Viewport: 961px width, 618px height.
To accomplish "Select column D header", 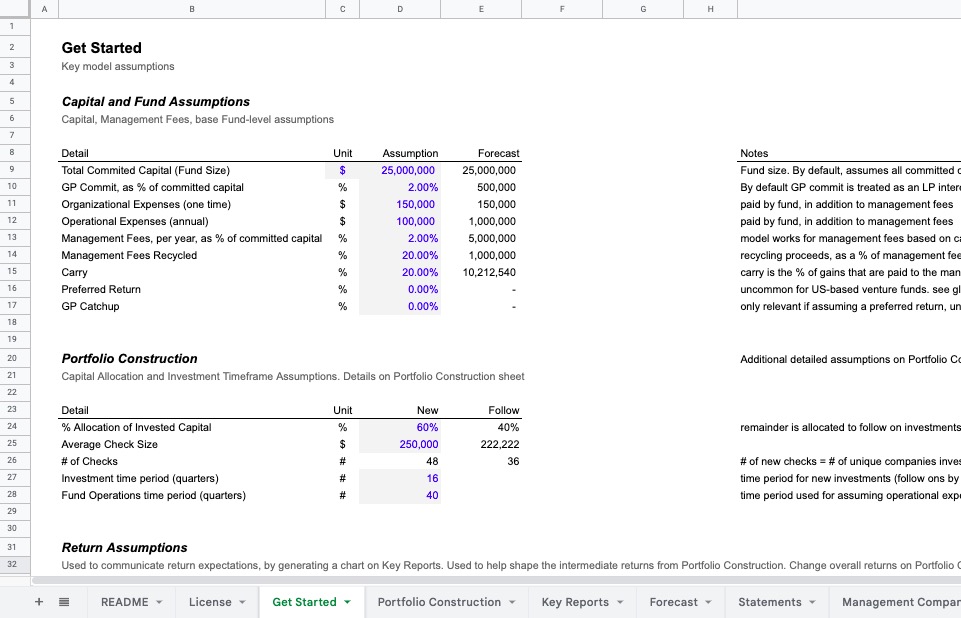I will (x=400, y=9).
